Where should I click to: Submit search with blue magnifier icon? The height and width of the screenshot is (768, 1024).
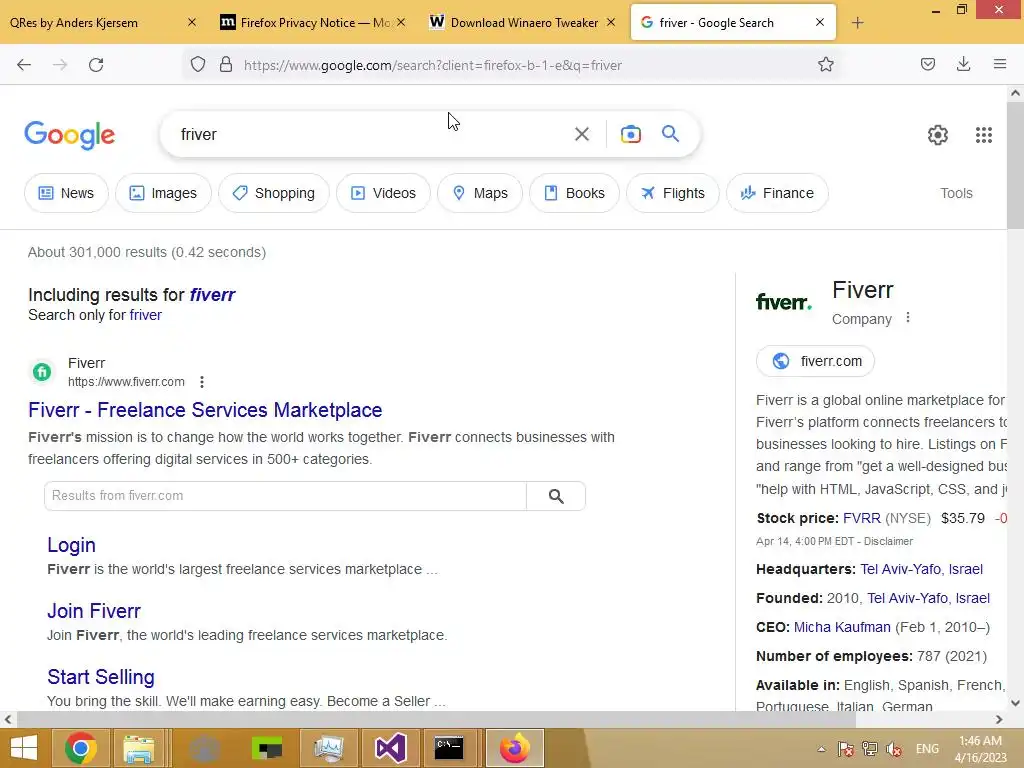[x=670, y=134]
